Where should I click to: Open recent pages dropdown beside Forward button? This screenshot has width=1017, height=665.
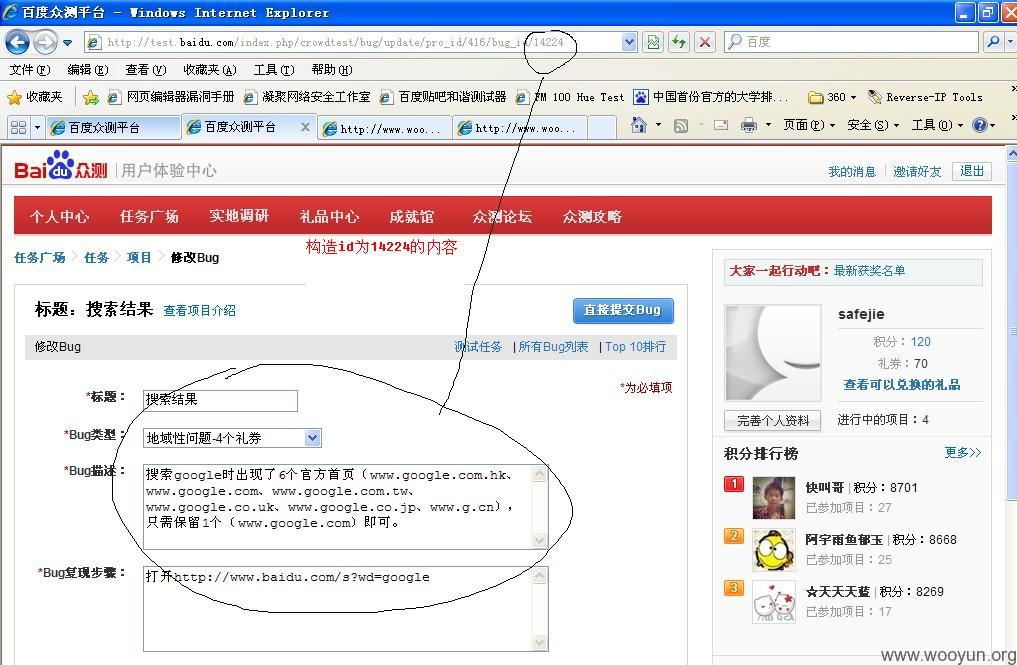(67, 43)
